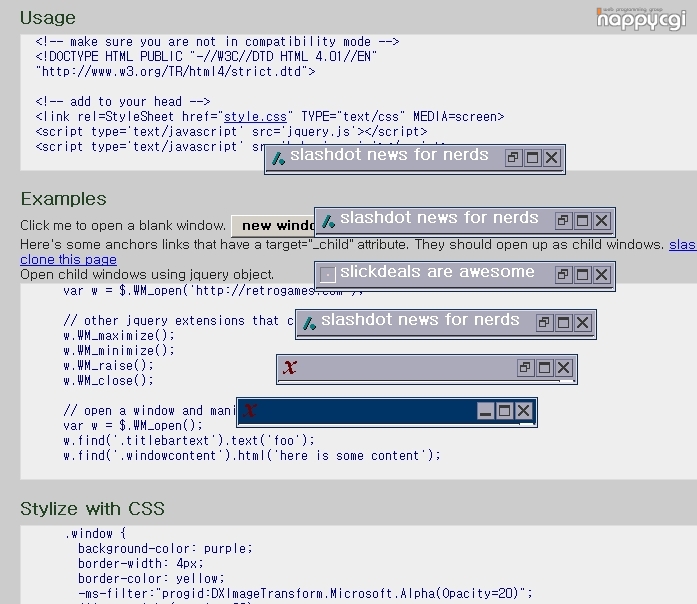Image resolution: width=697 pixels, height=604 pixels.
Task: Close slashdot window overlapping Usage code block
Action: pos(552,158)
